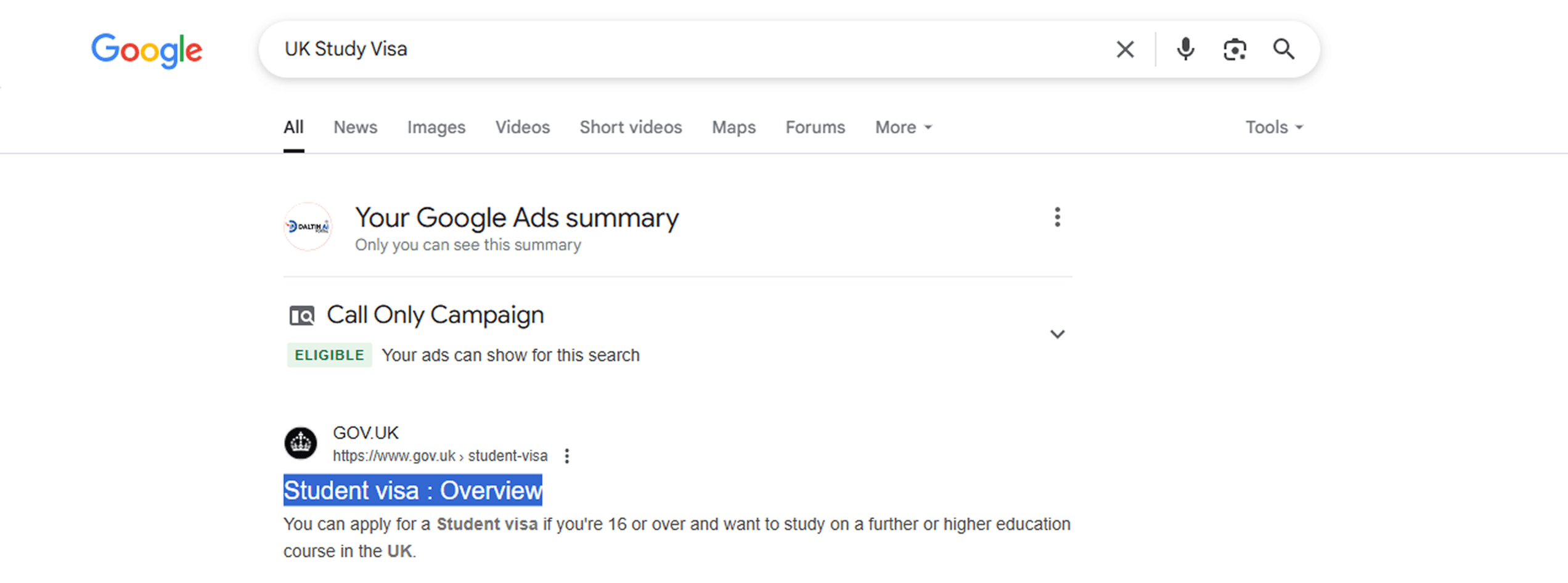This screenshot has height=583, width=1568.
Task: Click the magnifying glass search icon
Action: tap(1284, 49)
